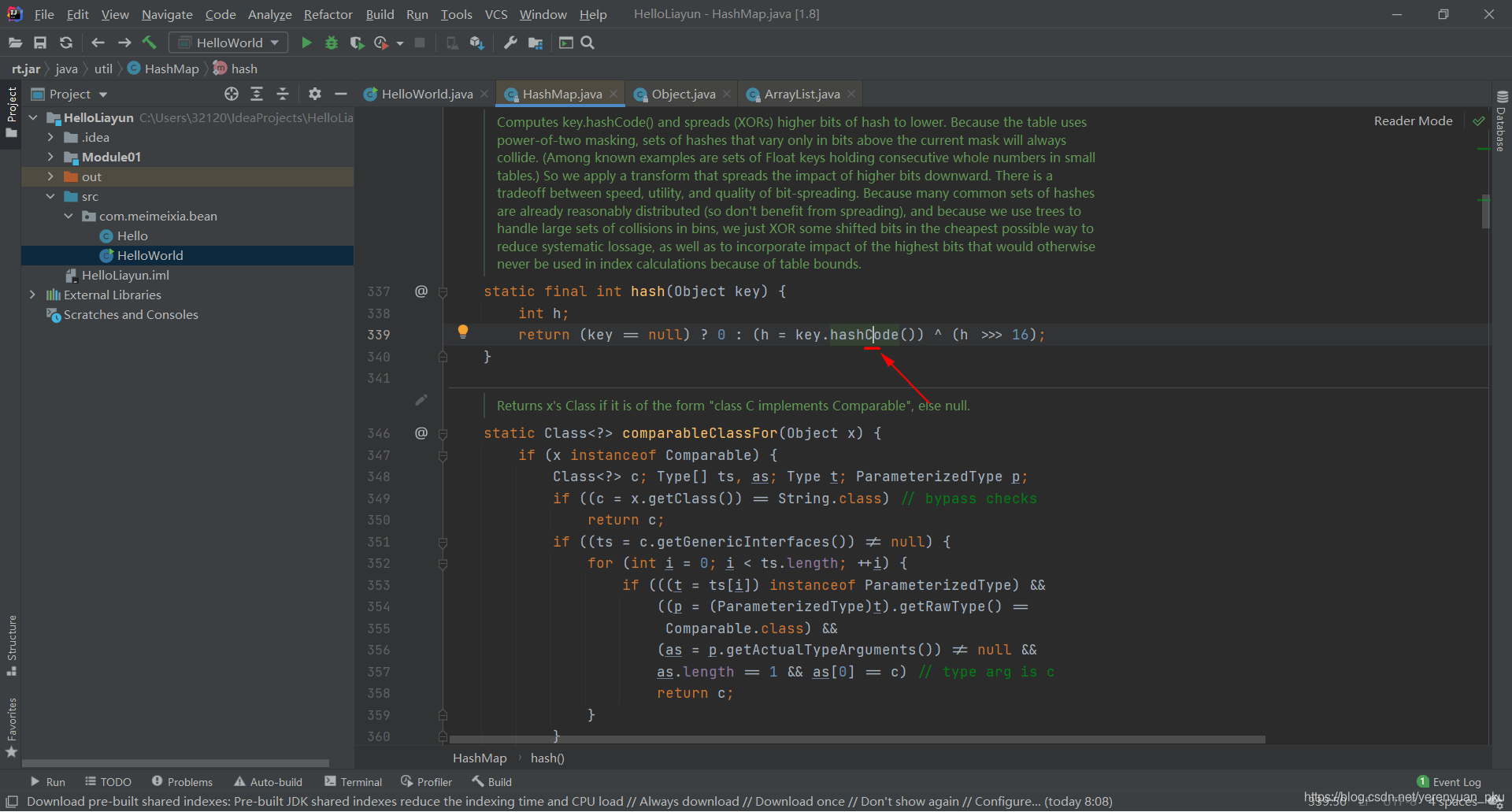Screen dimensions: 1512x812
Task: Open the Auto-build tool window
Action: (268, 782)
